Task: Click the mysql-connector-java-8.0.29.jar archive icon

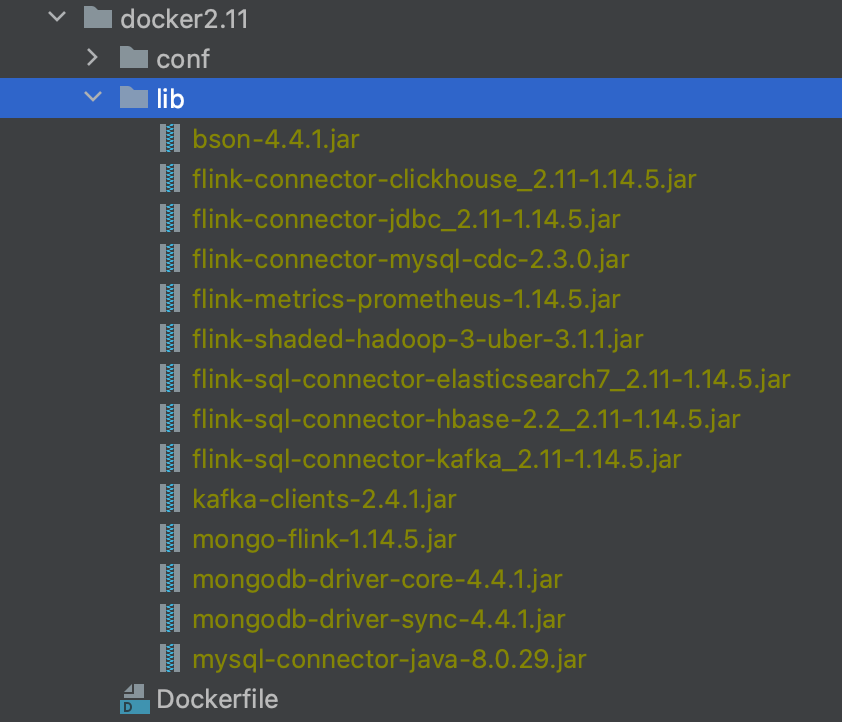Action: (x=171, y=658)
